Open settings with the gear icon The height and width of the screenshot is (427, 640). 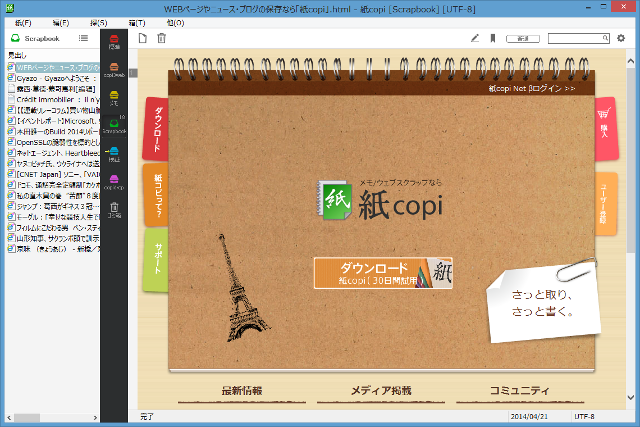(621, 38)
